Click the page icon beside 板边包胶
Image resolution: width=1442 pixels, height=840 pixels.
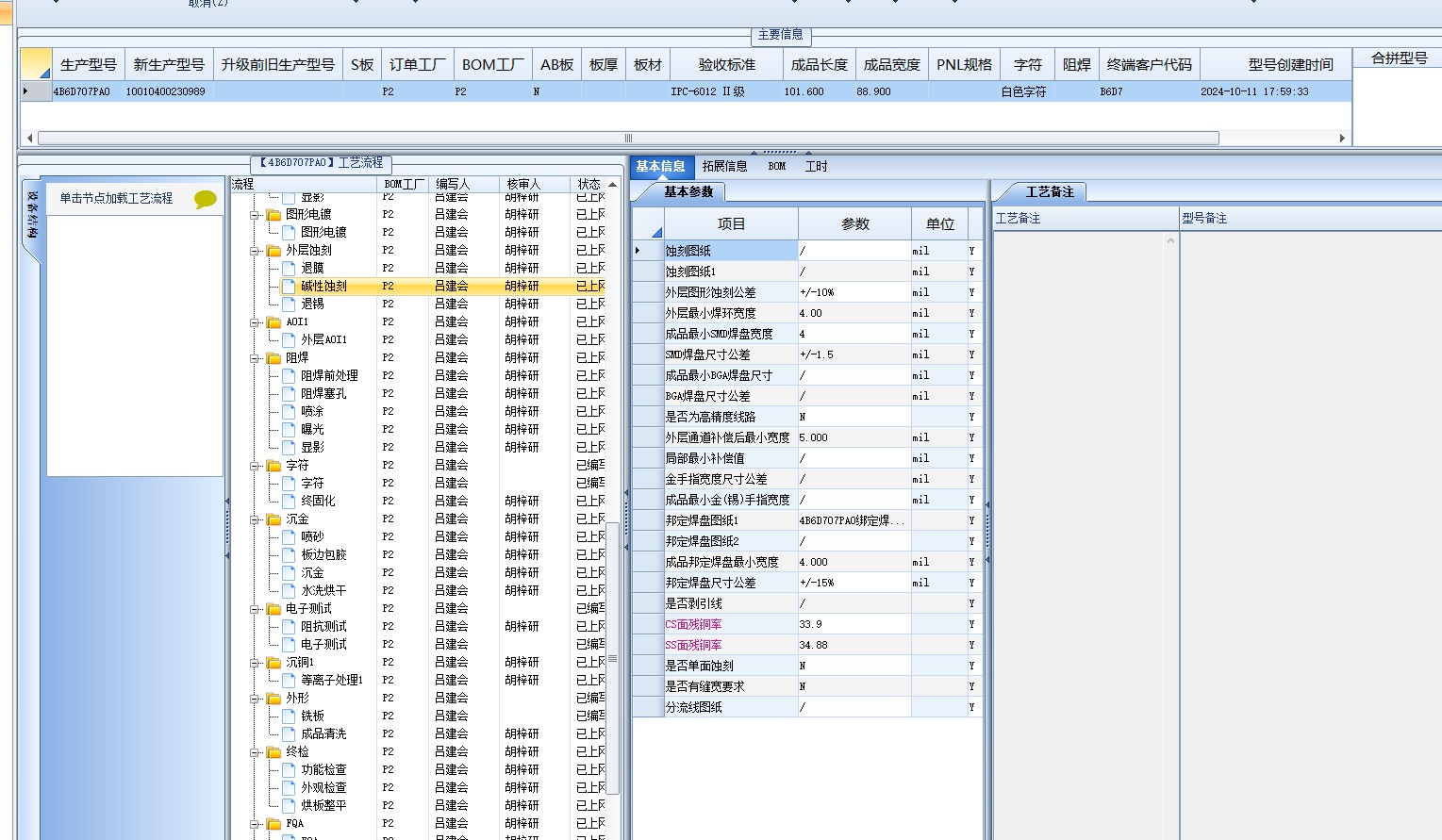click(290, 555)
